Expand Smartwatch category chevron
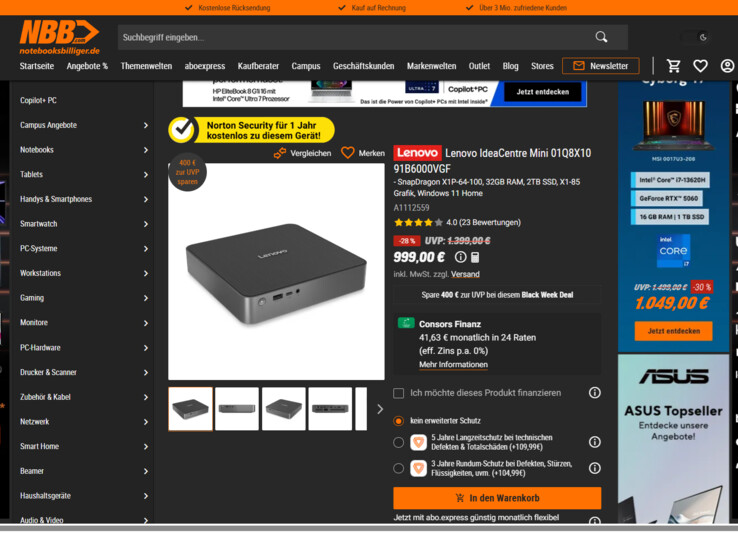The width and height of the screenshot is (738, 533). 145,224
